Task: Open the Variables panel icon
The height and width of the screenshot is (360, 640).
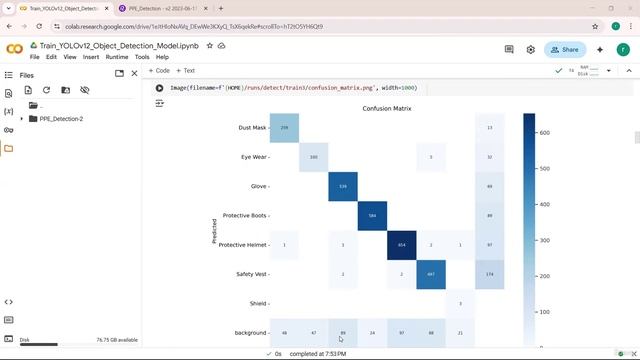Action: pyautogui.click(x=9, y=111)
